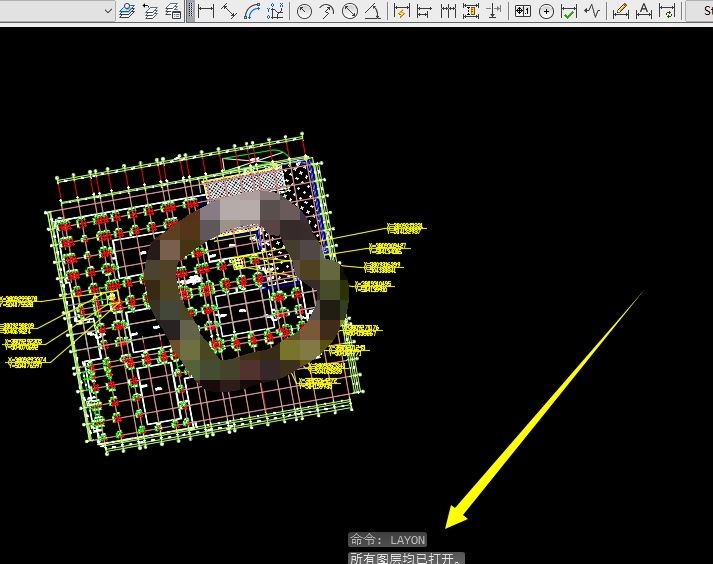Select the Linear dimension tool
The width and height of the screenshot is (713, 564).
[206, 12]
